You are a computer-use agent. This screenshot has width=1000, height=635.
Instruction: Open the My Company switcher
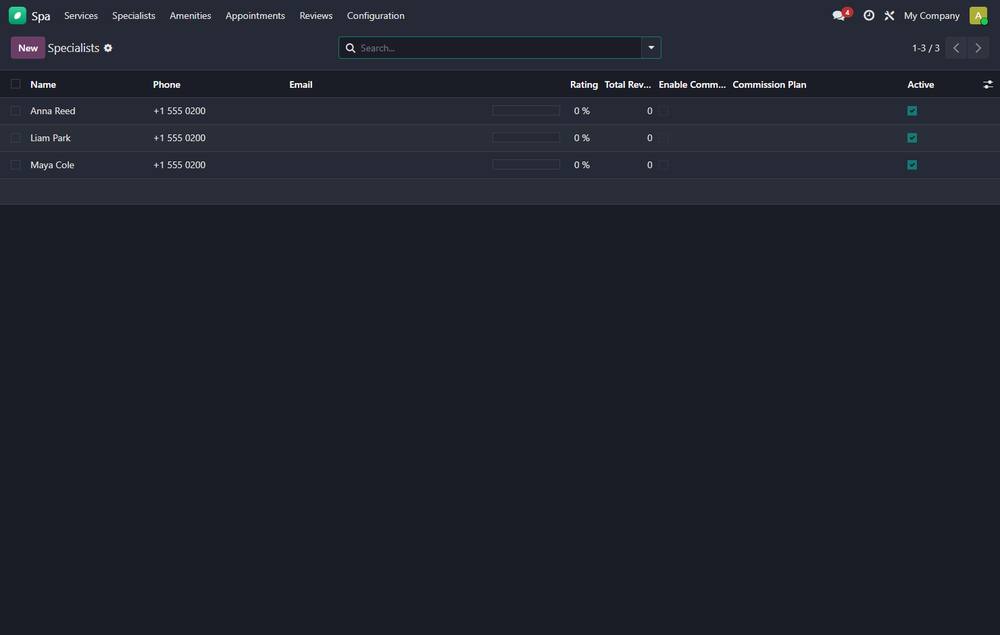pos(931,15)
